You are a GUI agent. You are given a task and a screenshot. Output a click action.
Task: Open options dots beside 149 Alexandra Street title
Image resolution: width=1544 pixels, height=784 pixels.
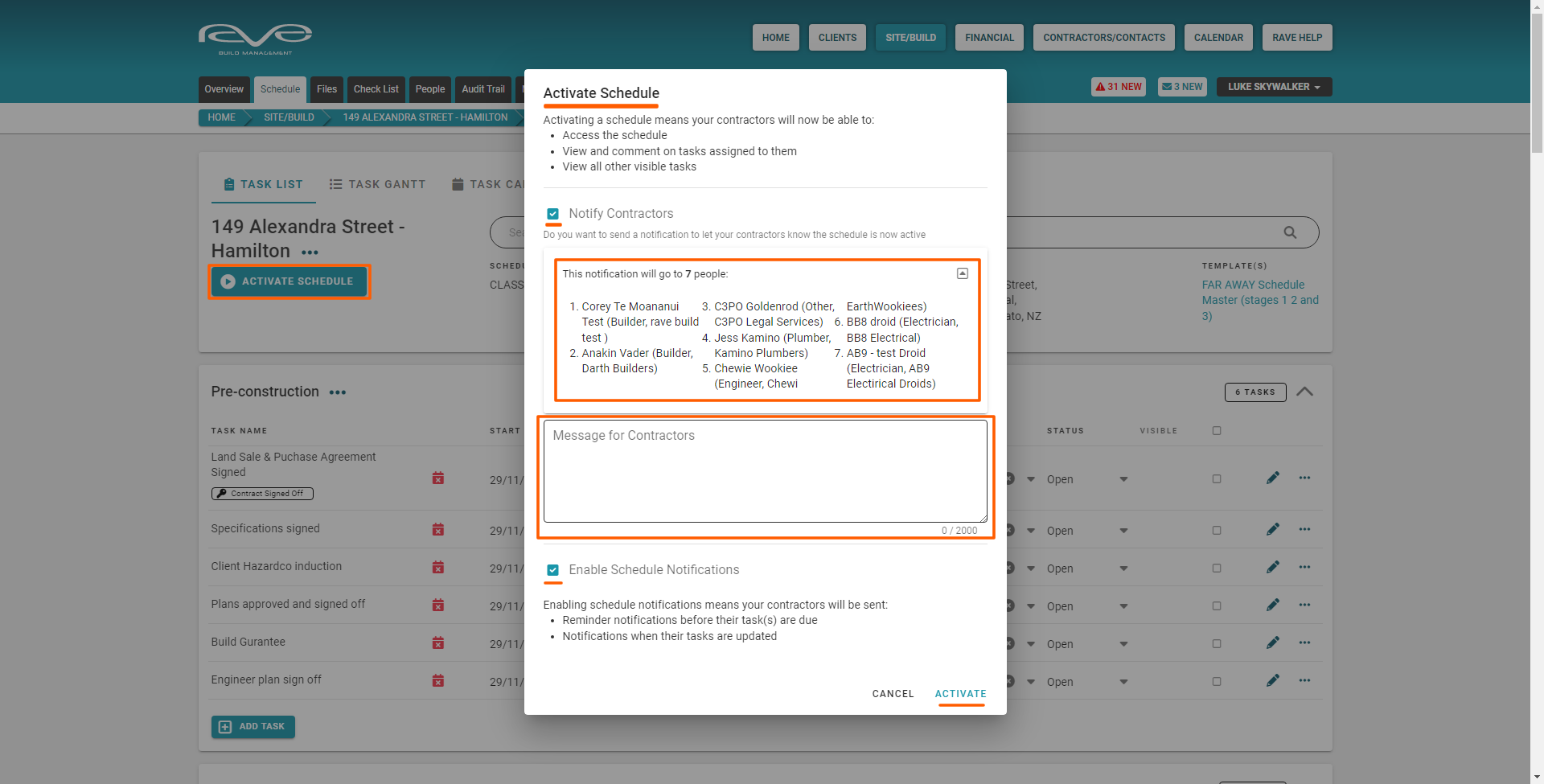click(310, 252)
